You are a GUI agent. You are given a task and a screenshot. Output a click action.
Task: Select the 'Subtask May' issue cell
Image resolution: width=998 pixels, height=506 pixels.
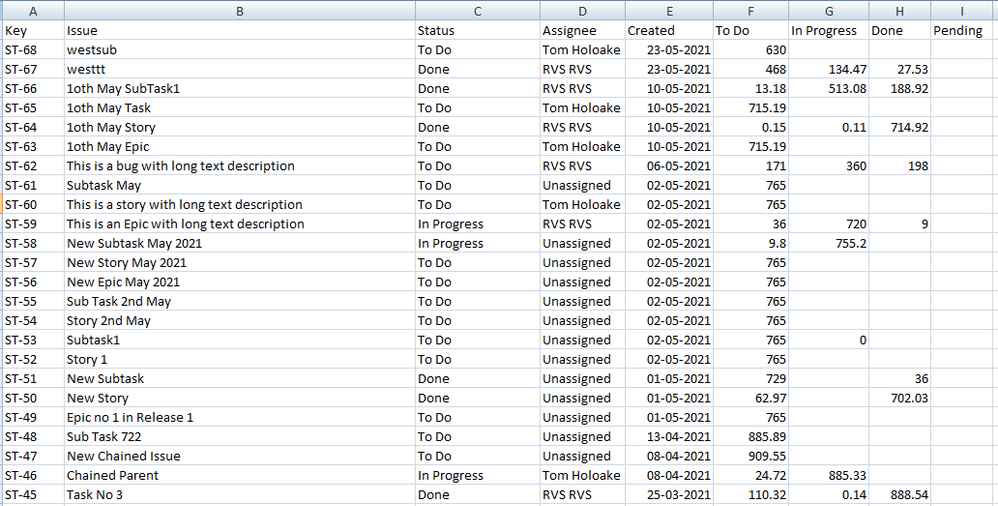[239, 185]
